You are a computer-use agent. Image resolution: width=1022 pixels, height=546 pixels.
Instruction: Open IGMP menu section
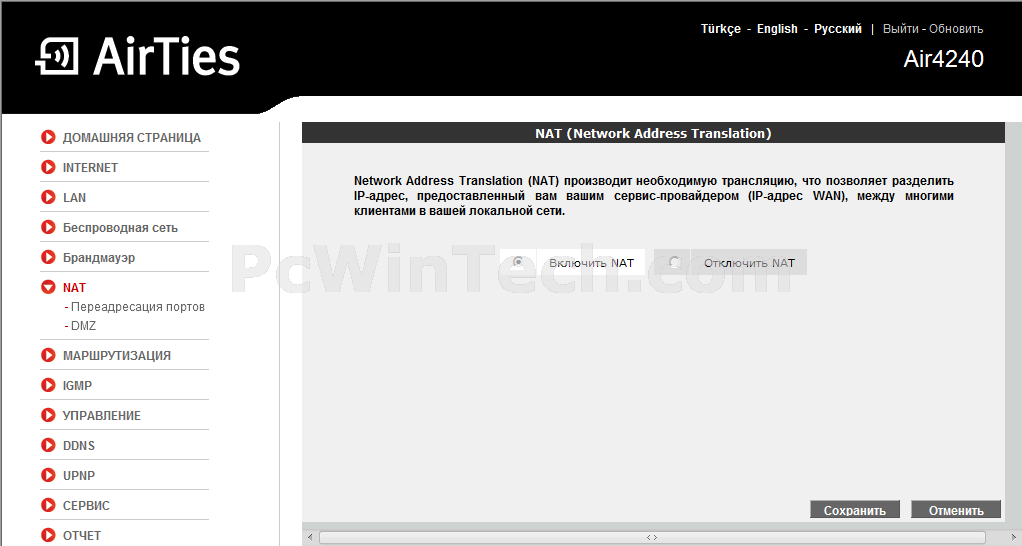tap(77, 386)
